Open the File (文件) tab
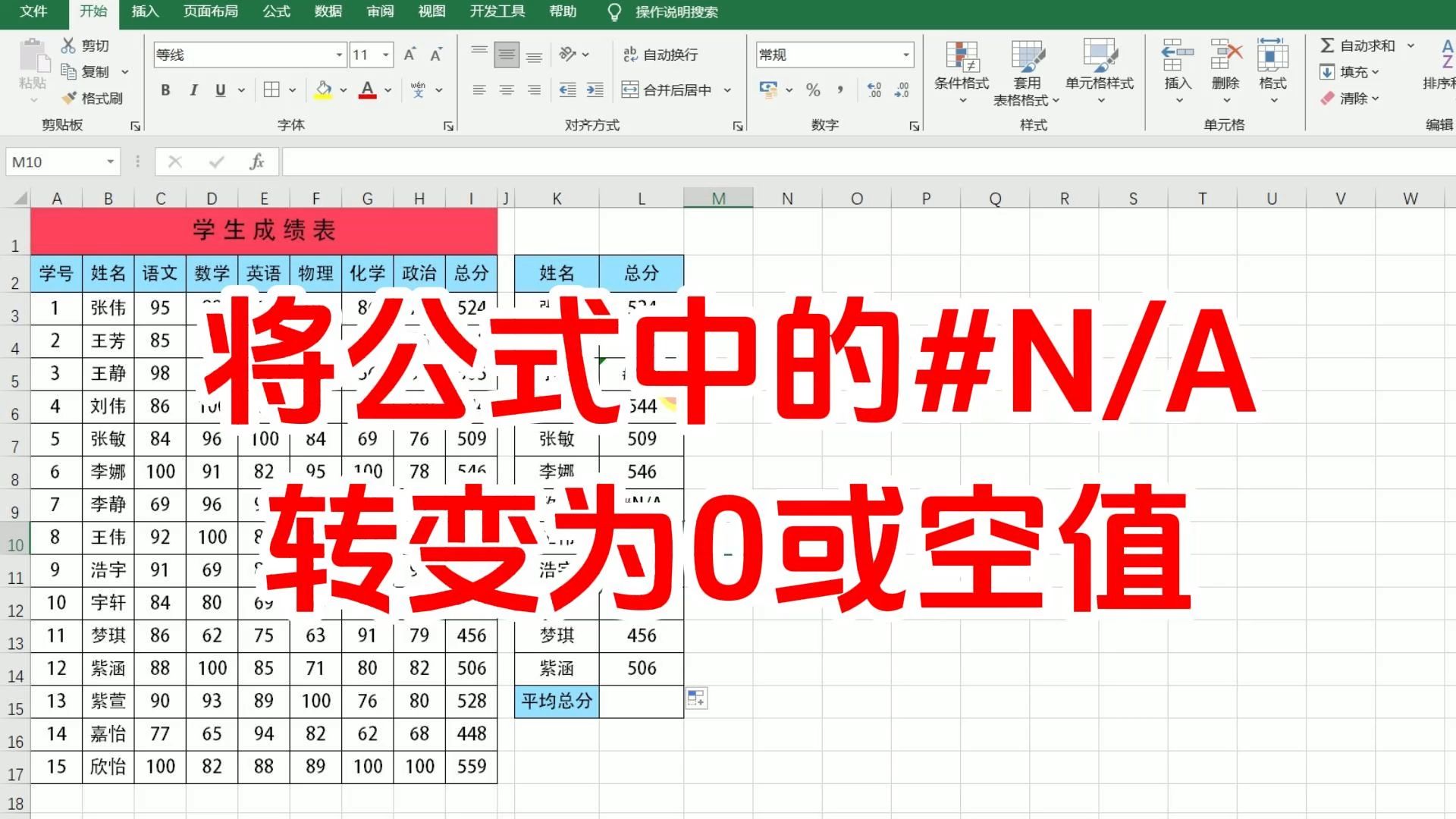 click(x=33, y=11)
